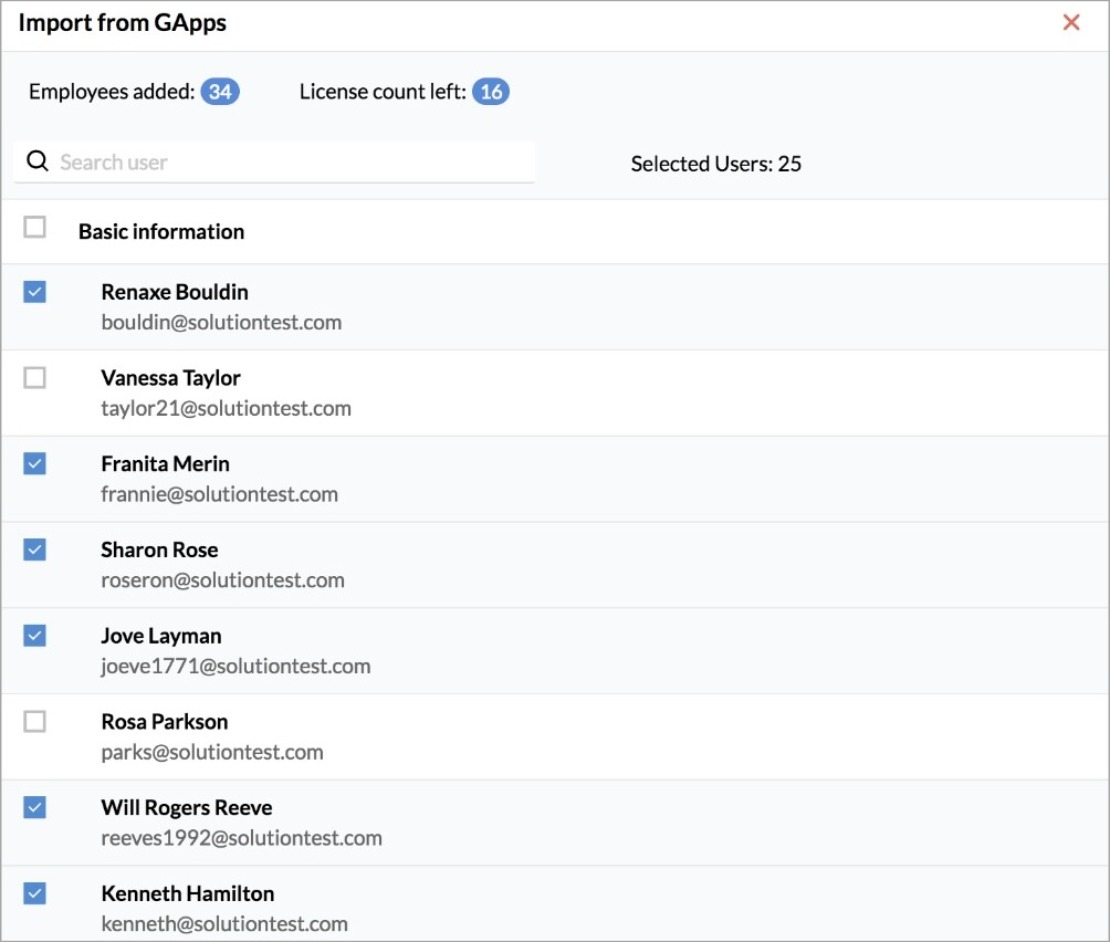Select Vanessa Taylor's checkbox

(35, 378)
